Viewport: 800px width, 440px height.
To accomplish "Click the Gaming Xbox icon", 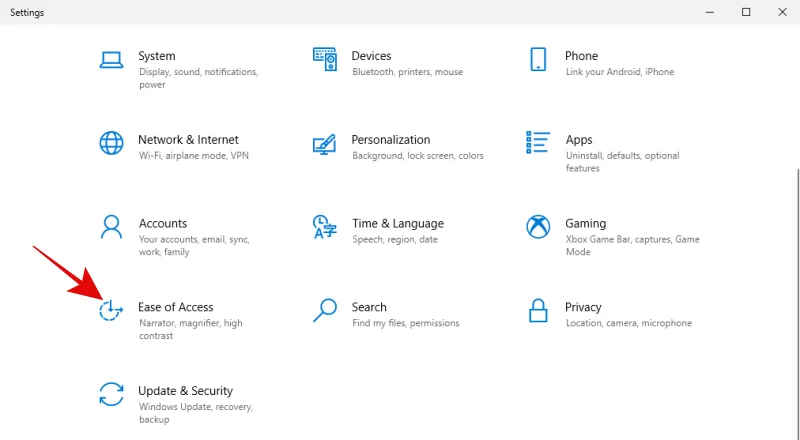I will pyautogui.click(x=538, y=226).
